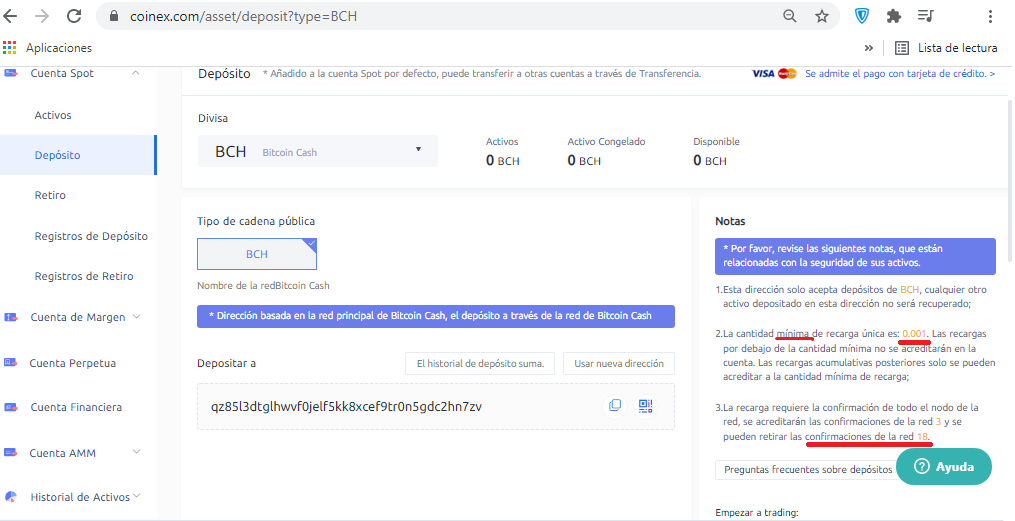Screen dimensions: 1015x521
Task: Click the page vertical scrollbar
Action: click(x=1009, y=181)
